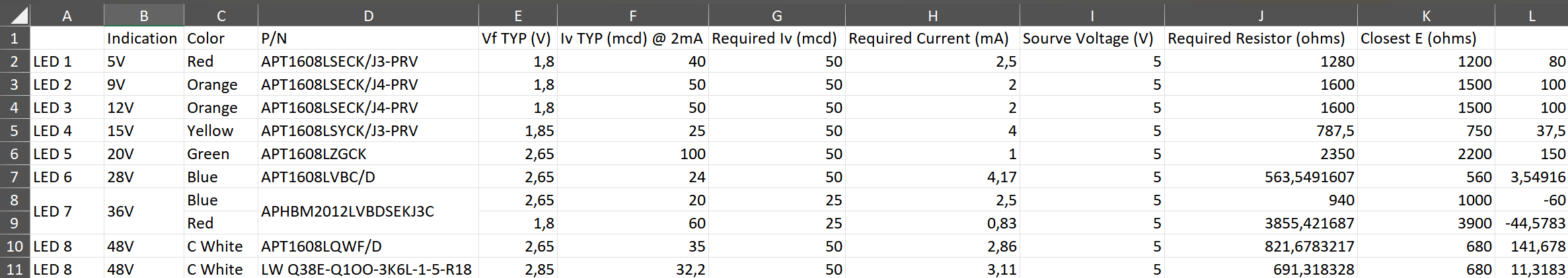Click the "Indication" header cell
Image resolution: width=1568 pixels, height=278 pixels.
pos(143,38)
